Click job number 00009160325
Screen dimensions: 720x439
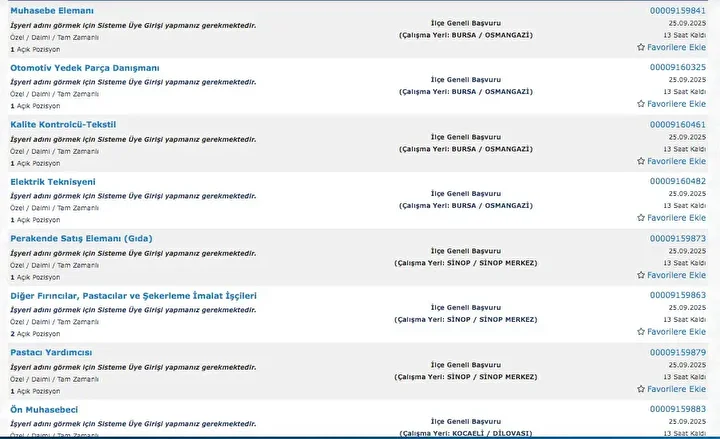tap(677, 67)
